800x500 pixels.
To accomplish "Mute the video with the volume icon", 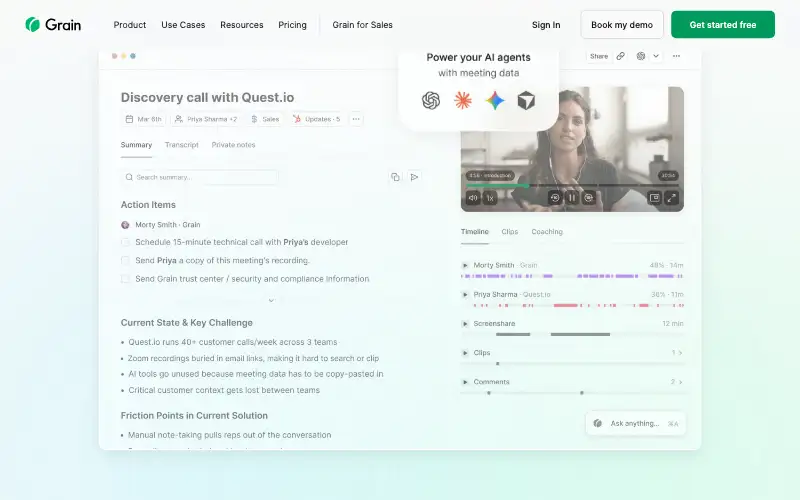I will click(x=473, y=197).
